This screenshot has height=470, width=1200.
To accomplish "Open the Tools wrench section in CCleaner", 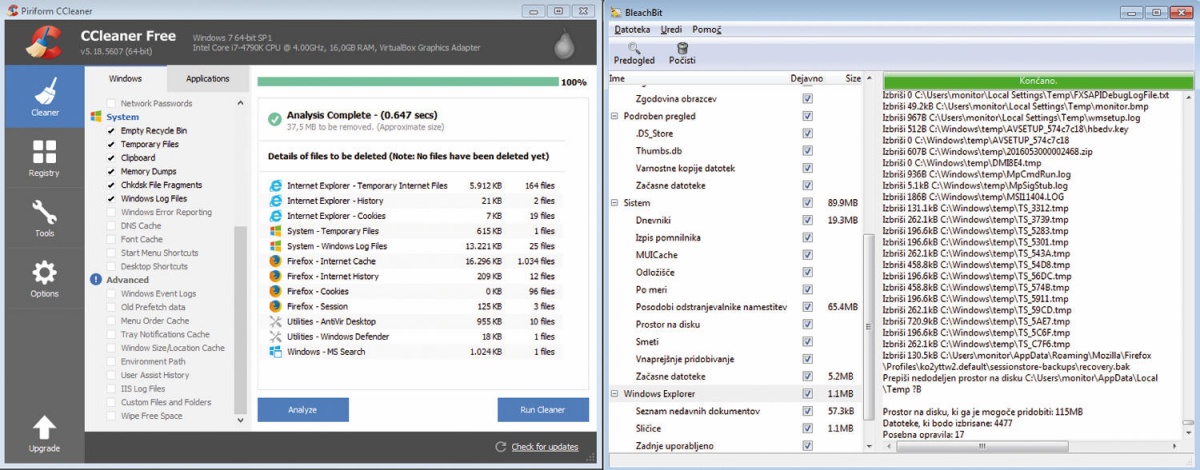I will (x=44, y=219).
